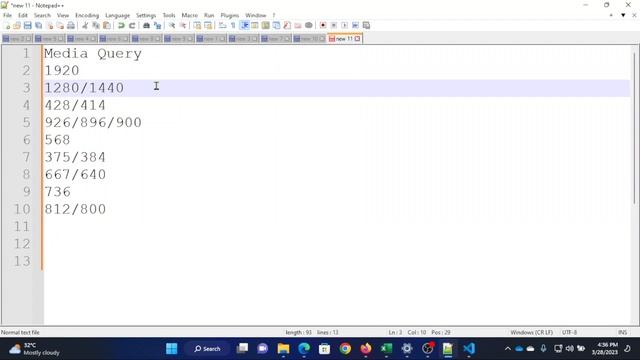This screenshot has width=640, height=360.
Task: Create a new document with the New toolbar icon
Action: tap(7, 26)
